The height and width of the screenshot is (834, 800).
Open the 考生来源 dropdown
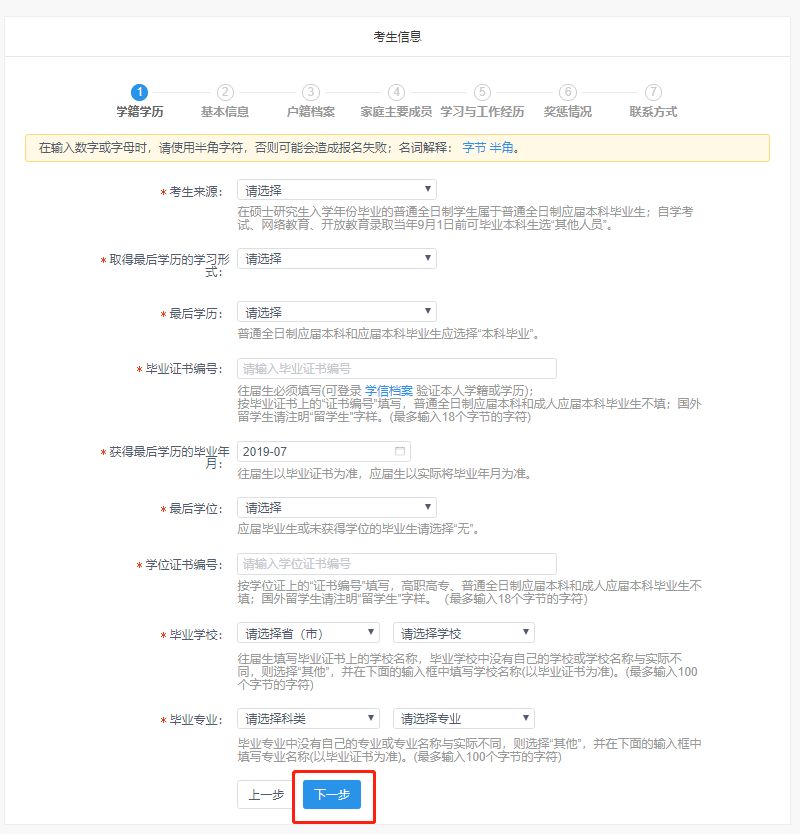click(x=336, y=190)
